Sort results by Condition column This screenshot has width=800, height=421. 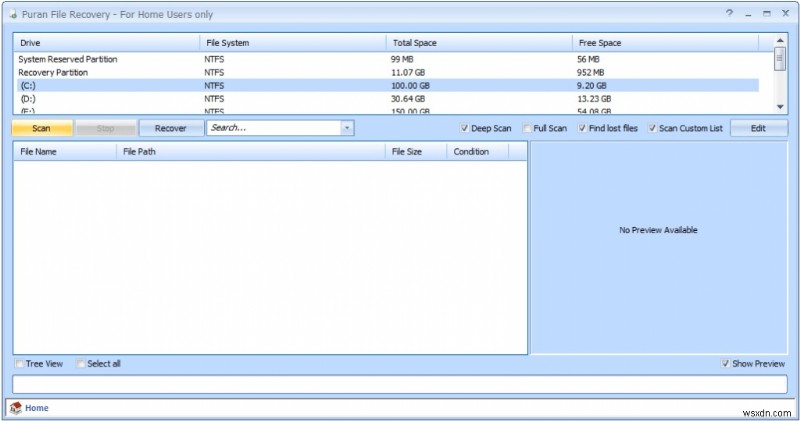pyautogui.click(x=478, y=152)
